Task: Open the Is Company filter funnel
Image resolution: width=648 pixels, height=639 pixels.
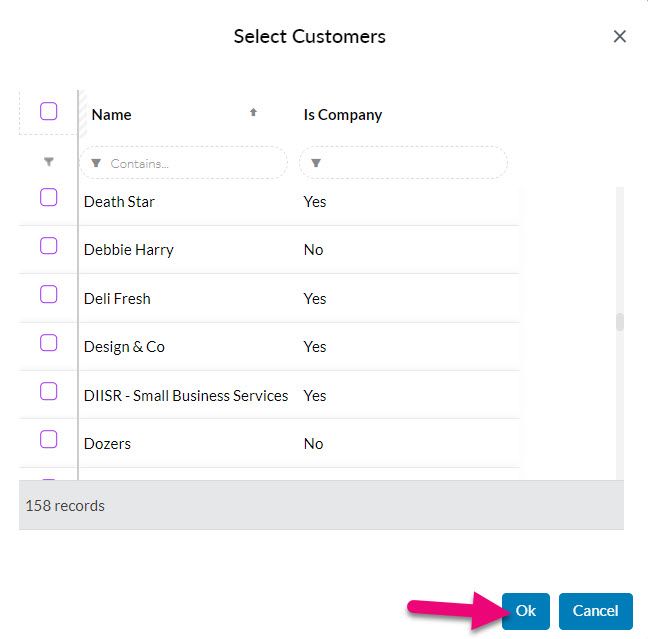Action: click(316, 163)
